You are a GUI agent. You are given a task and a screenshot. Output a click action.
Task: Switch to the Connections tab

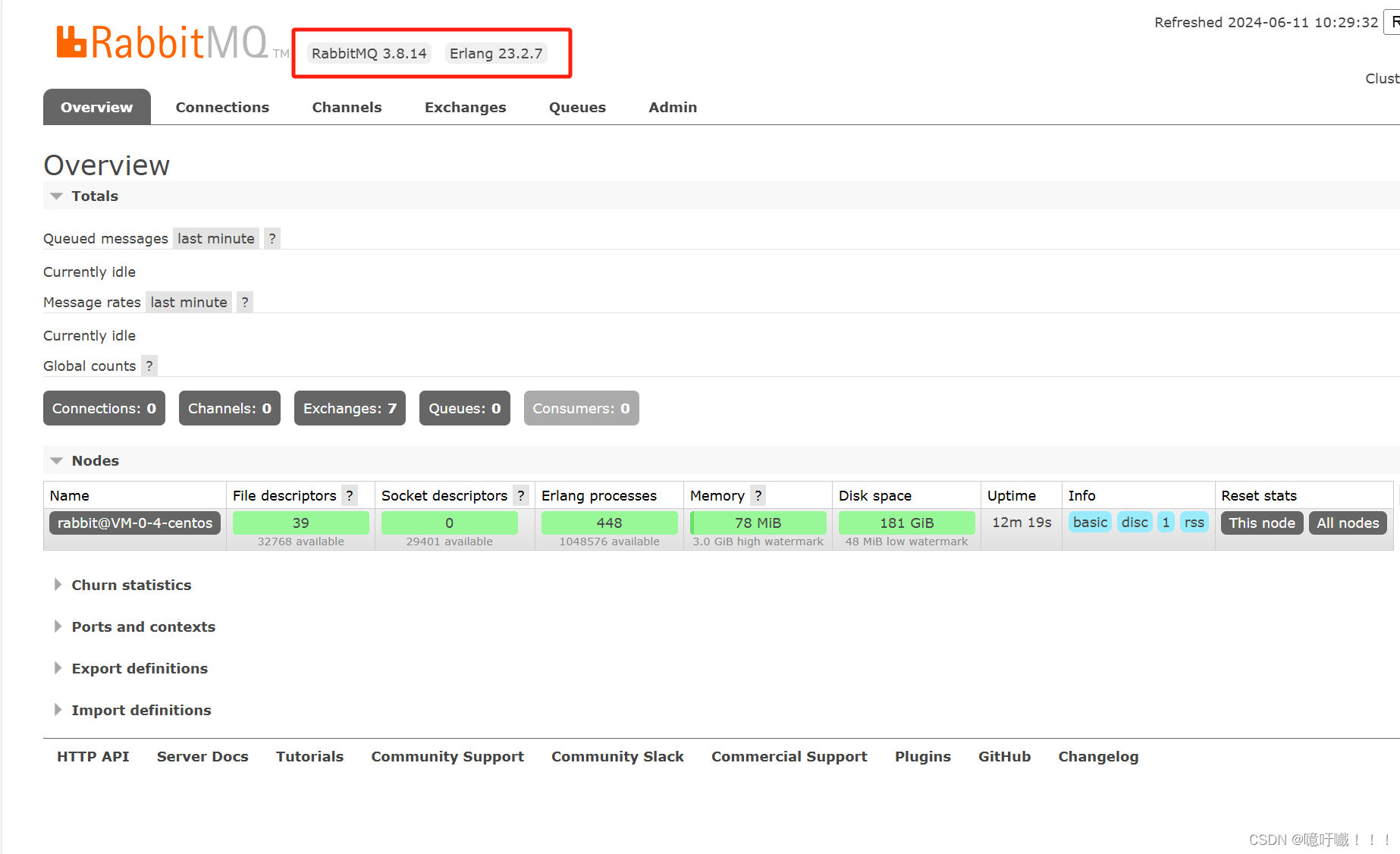[x=222, y=107]
